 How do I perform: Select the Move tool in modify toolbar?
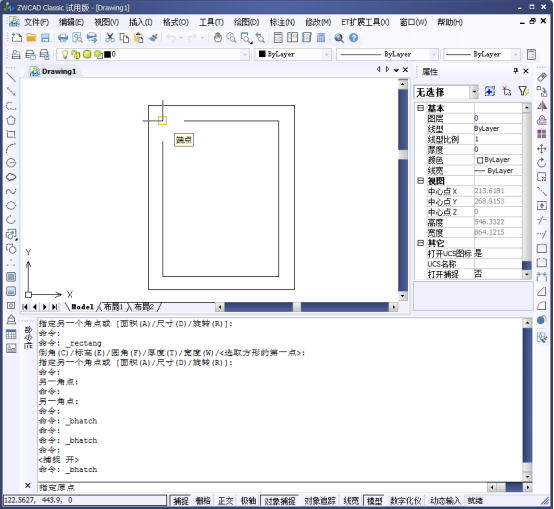pyautogui.click(x=542, y=148)
